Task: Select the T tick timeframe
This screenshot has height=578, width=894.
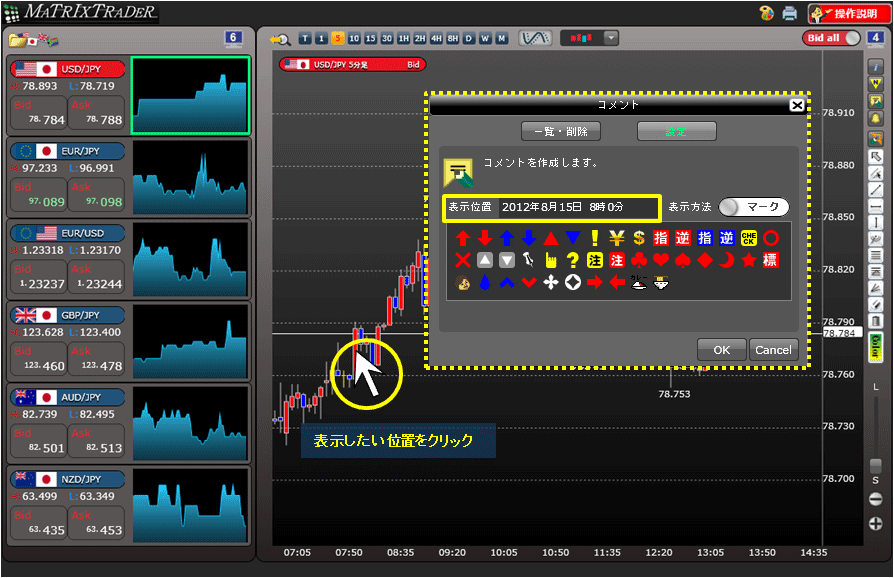Action: click(305, 38)
